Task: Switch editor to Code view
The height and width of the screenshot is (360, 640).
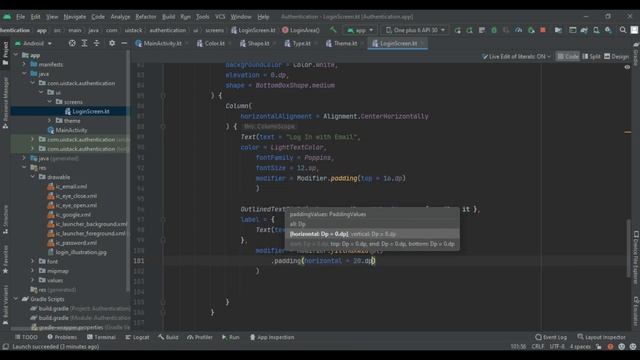Action: [568, 56]
